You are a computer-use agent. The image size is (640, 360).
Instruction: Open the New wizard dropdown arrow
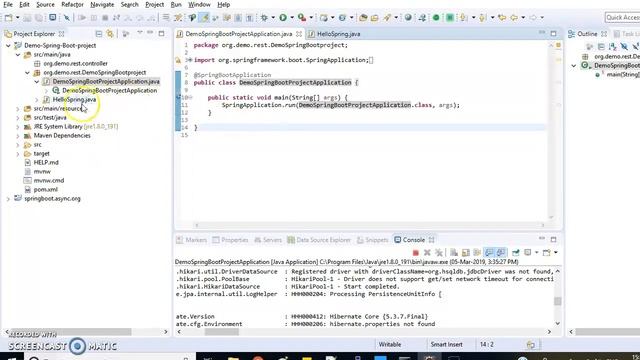tap(17, 18)
